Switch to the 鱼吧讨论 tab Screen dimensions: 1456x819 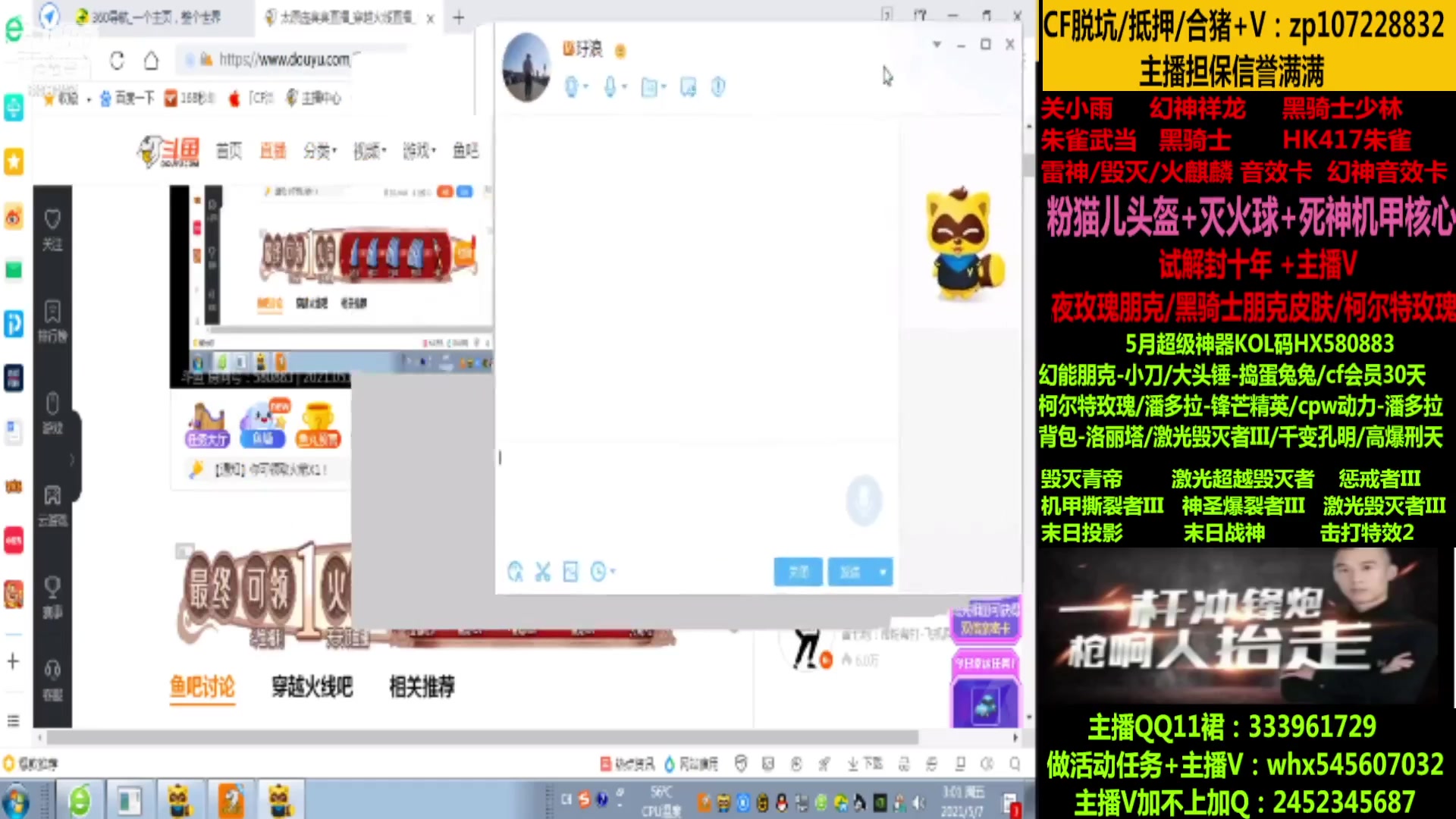click(x=202, y=687)
